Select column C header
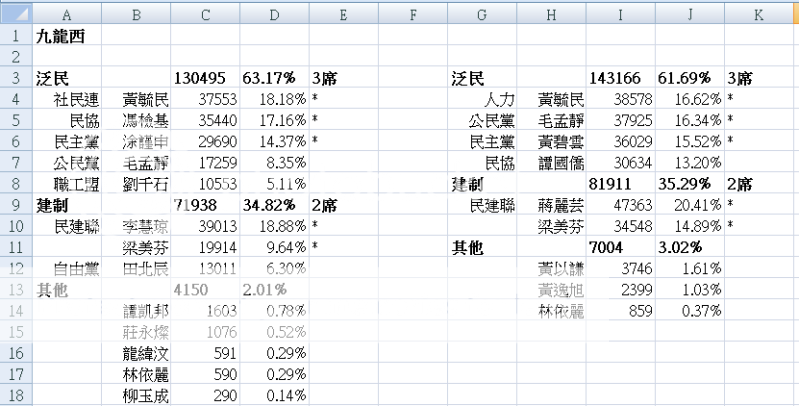 coord(205,14)
